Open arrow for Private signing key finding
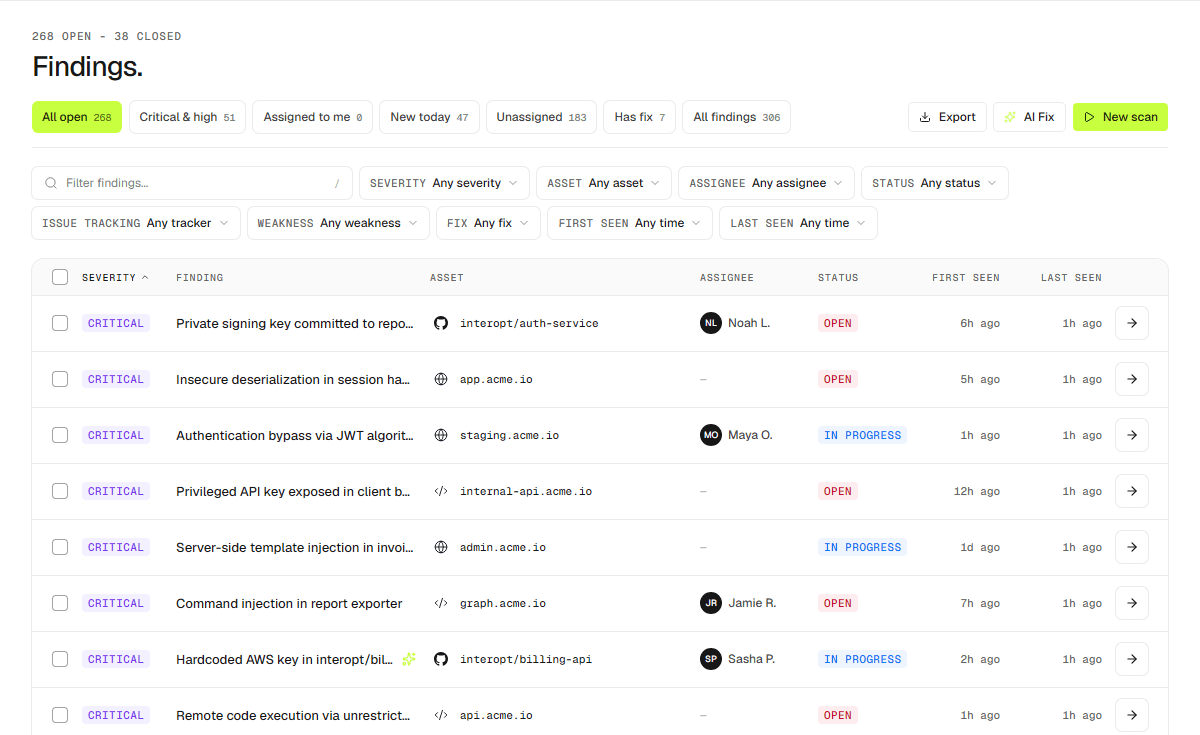Viewport: 1200px width, 735px height. (x=1131, y=323)
